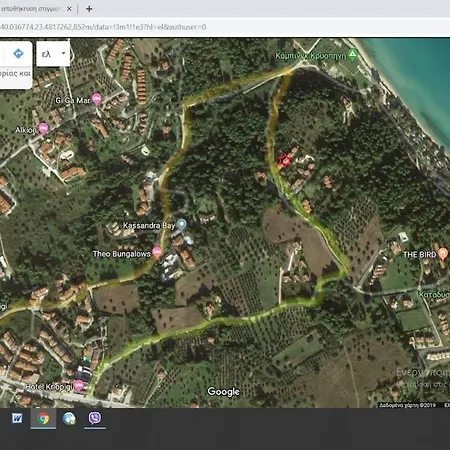Open THE BIRD restaurant marker

[442, 254]
